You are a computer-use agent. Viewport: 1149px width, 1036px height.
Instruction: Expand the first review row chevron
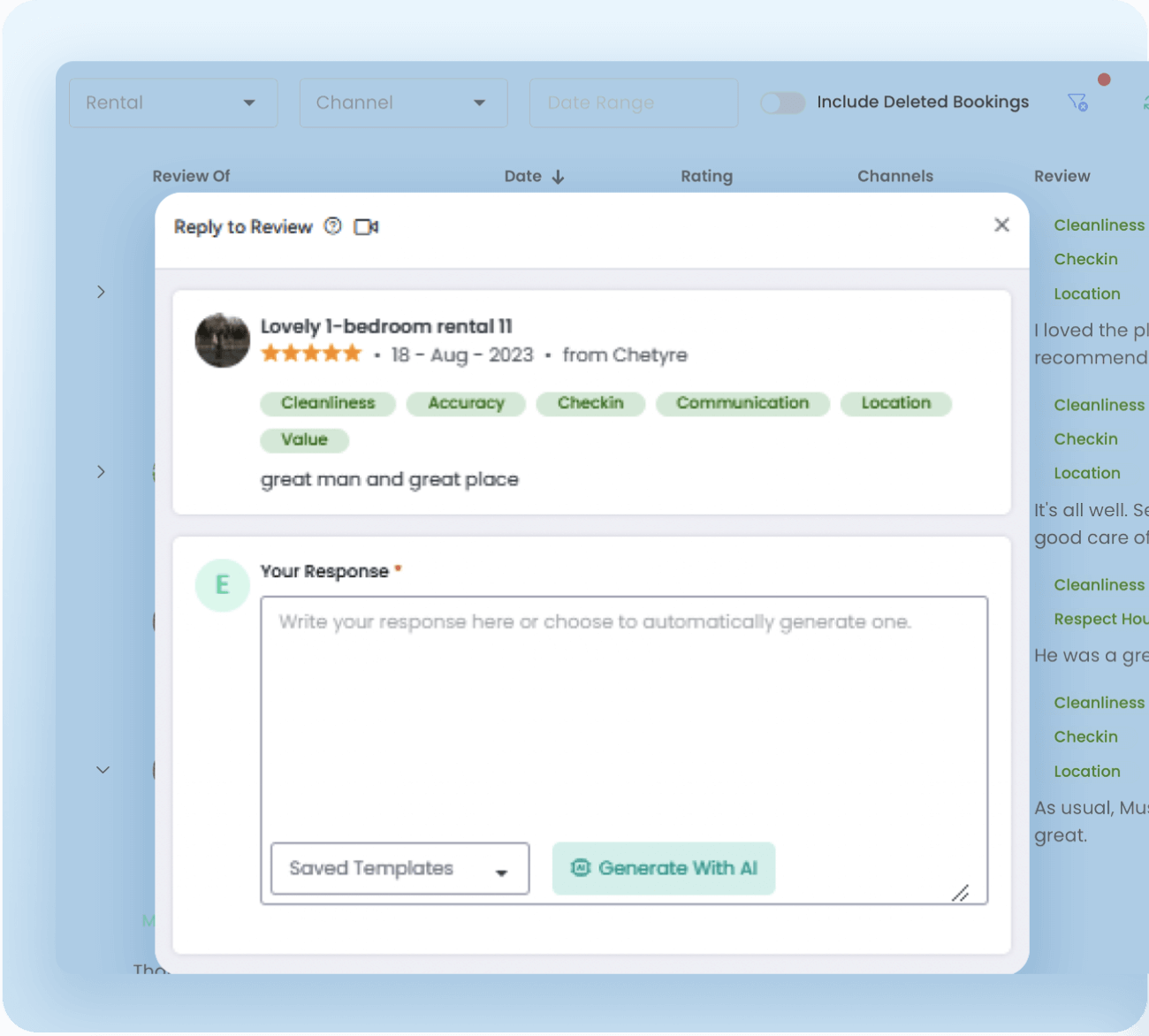[x=101, y=292]
